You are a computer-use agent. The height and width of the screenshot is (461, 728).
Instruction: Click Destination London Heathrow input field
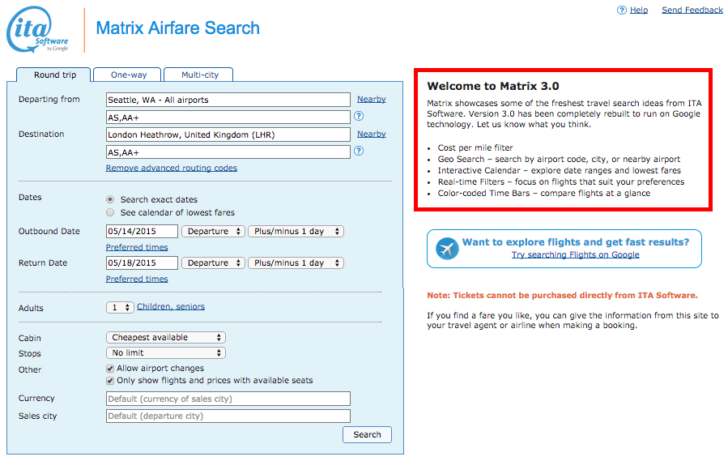[228, 135]
